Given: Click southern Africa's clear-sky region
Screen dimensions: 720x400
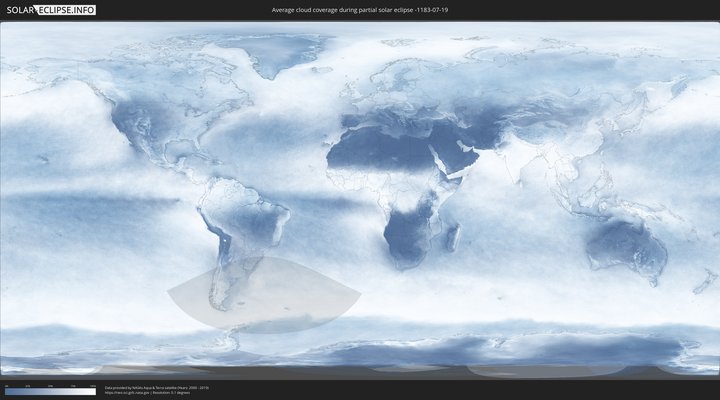Looking at the screenshot, I should click(x=405, y=235).
